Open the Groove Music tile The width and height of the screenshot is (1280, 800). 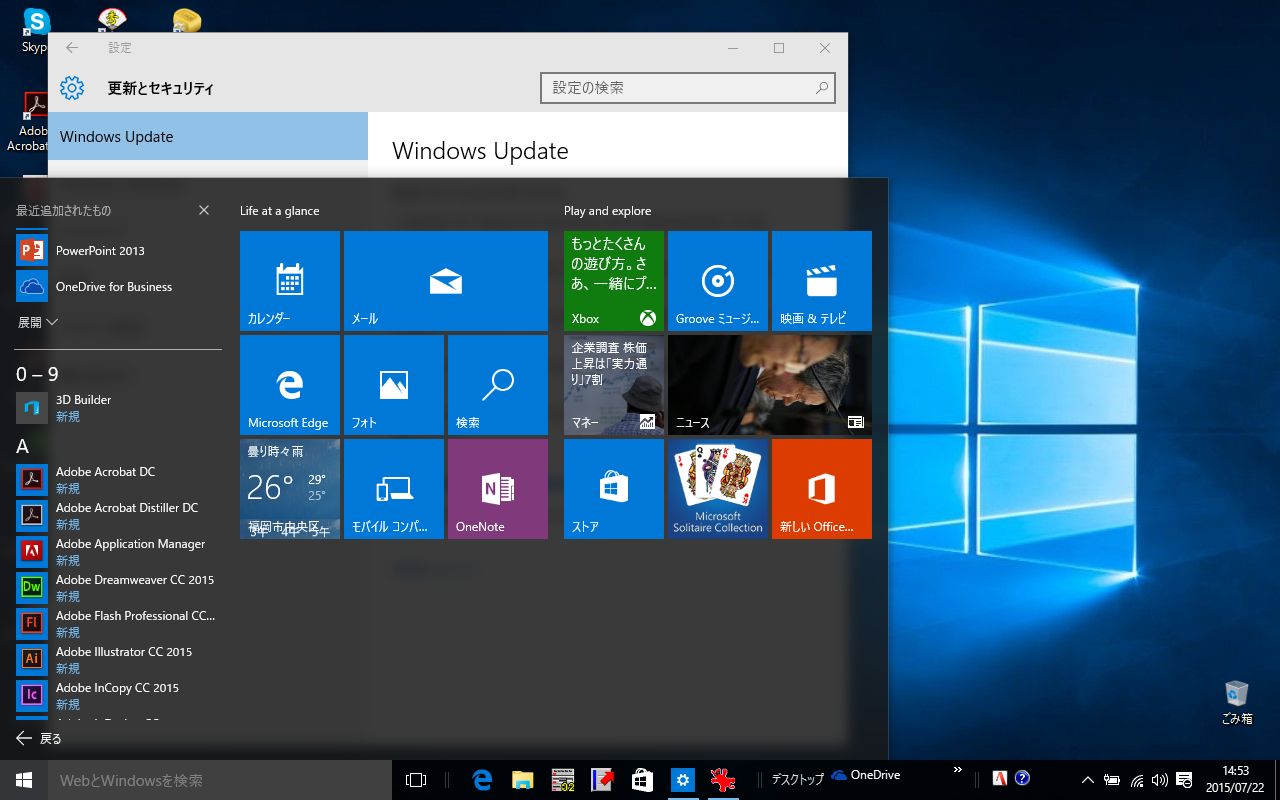[x=718, y=281]
